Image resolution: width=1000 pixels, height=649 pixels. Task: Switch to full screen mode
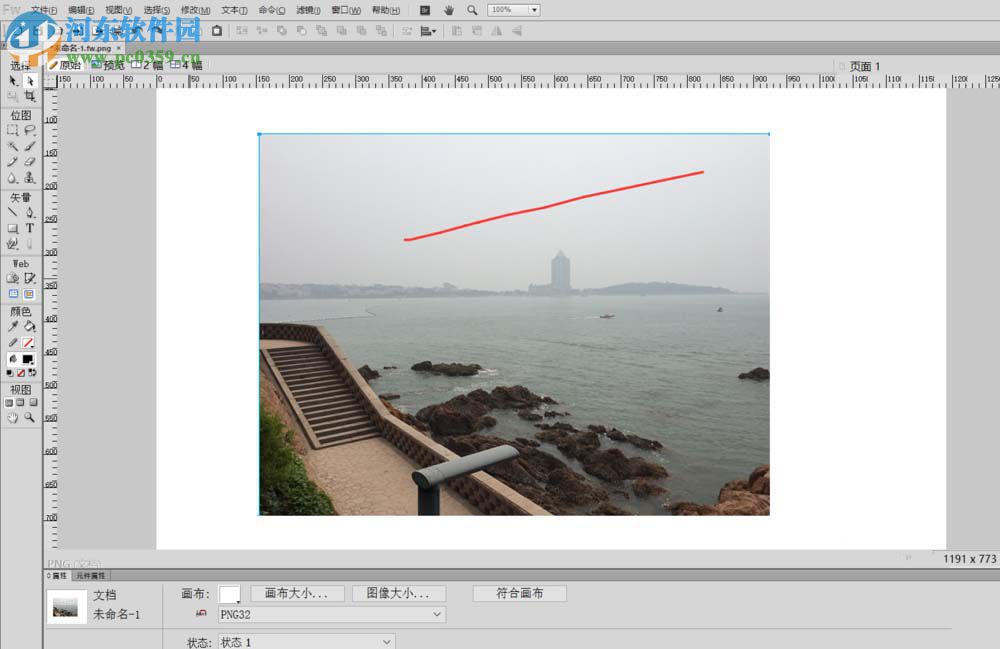click(33, 403)
